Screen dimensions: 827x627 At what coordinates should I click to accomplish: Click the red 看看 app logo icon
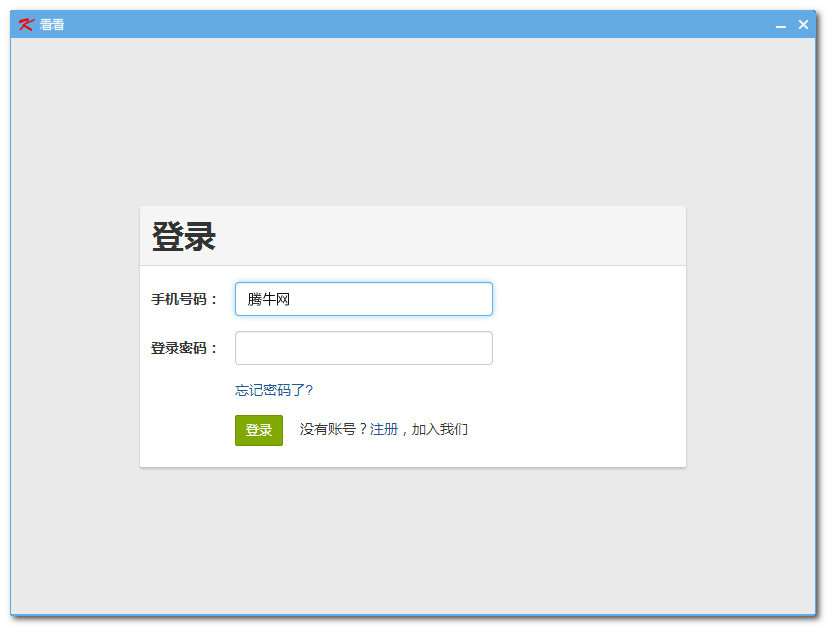click(26, 25)
